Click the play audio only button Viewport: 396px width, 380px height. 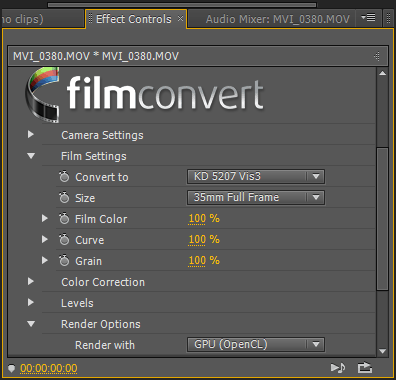338,368
